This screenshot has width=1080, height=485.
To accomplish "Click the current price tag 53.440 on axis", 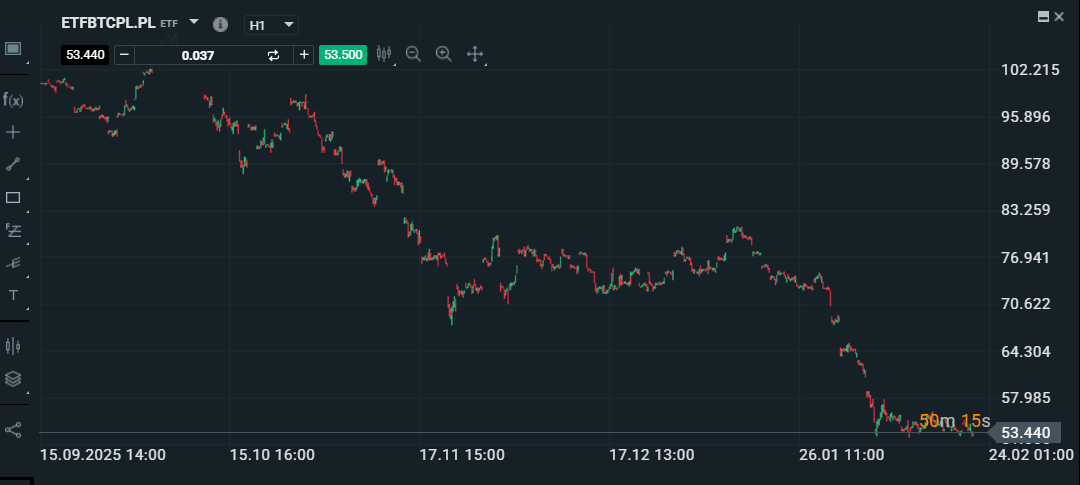I will click(1025, 433).
